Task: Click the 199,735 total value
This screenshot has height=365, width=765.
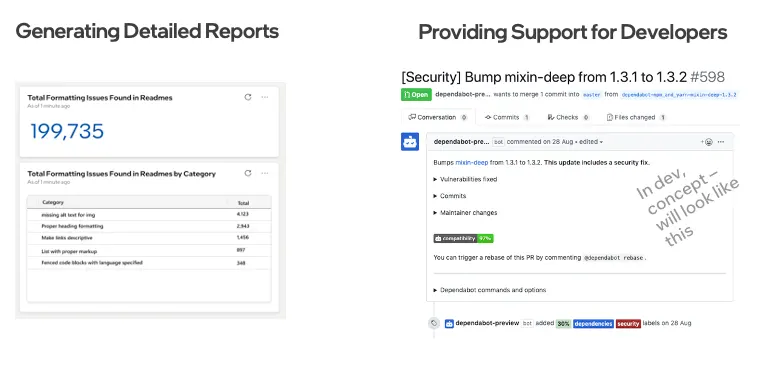Action: [67, 131]
